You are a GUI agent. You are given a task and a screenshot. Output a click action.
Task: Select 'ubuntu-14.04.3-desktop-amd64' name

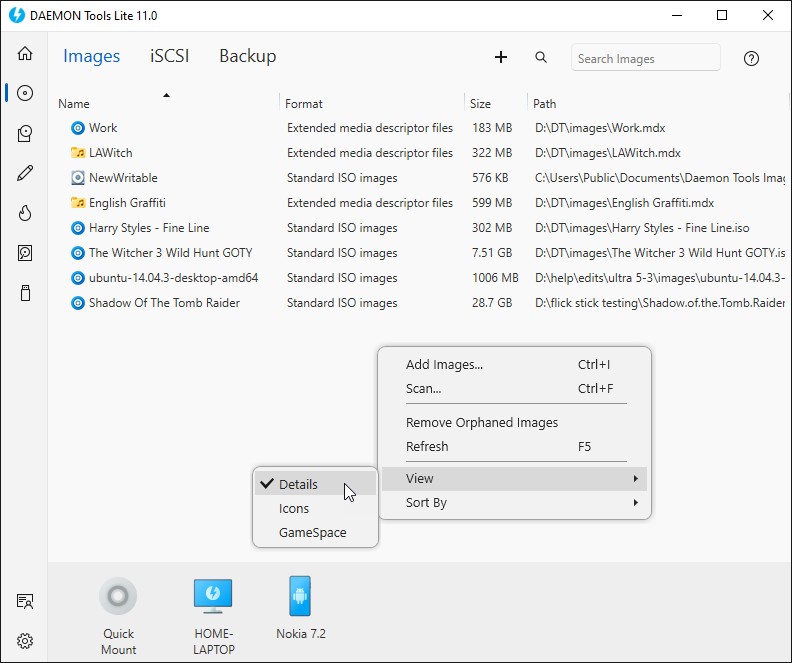coord(173,278)
